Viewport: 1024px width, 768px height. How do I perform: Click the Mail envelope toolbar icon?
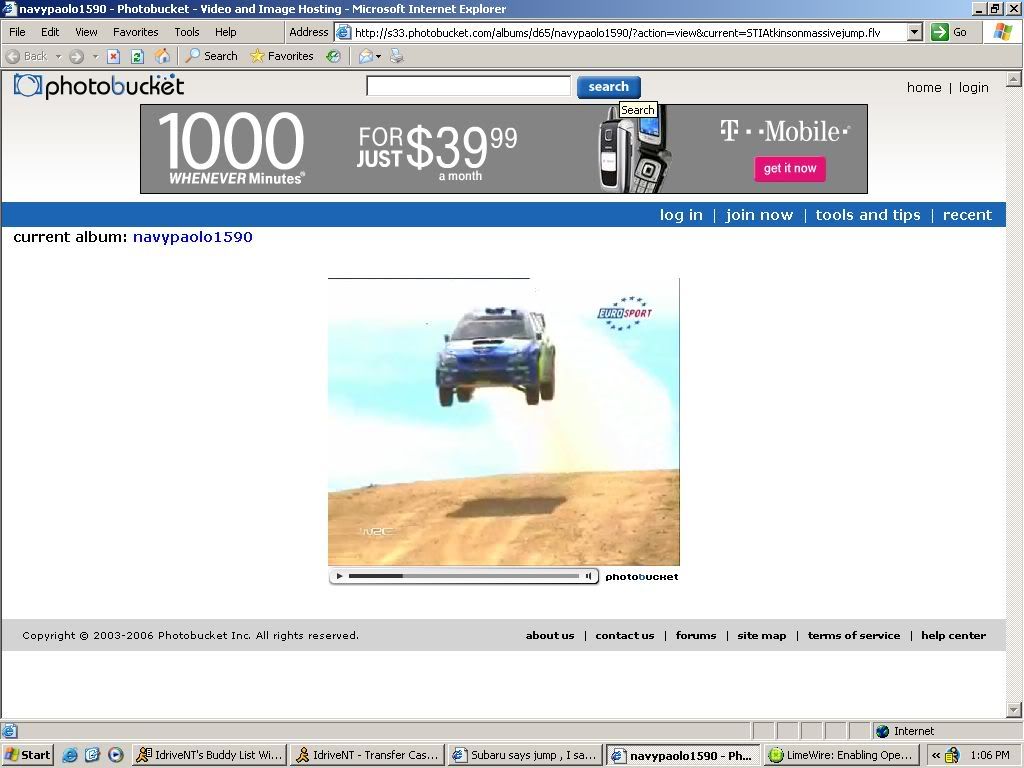(x=366, y=56)
